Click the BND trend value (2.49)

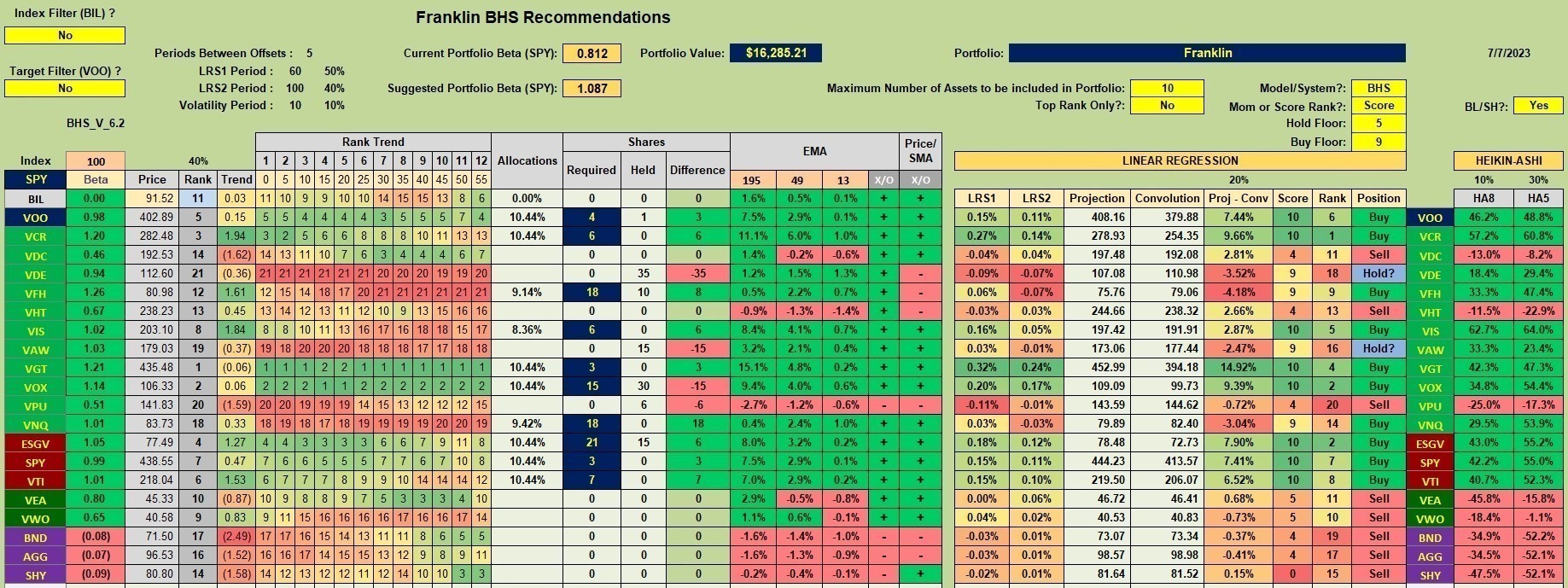pyautogui.click(x=236, y=537)
